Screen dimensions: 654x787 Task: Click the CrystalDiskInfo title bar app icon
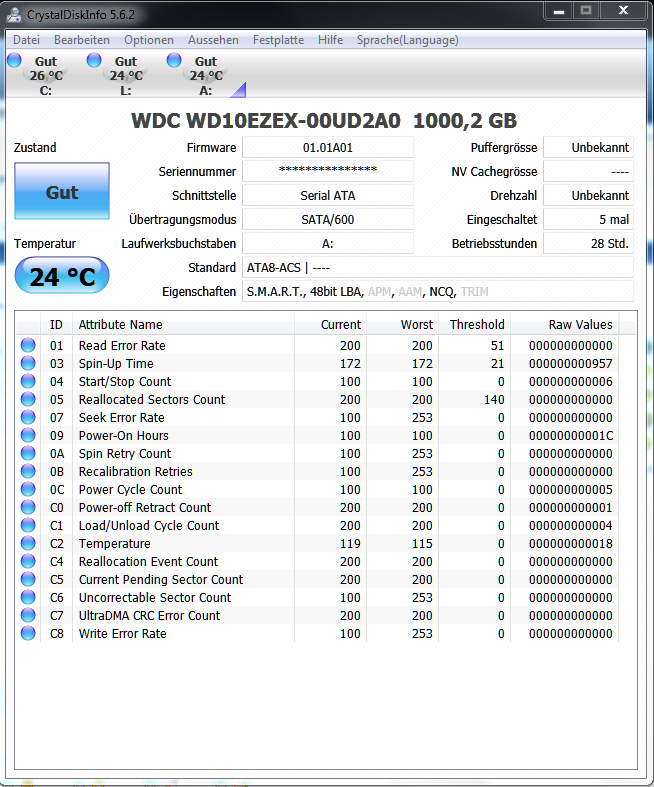[x=14, y=15]
